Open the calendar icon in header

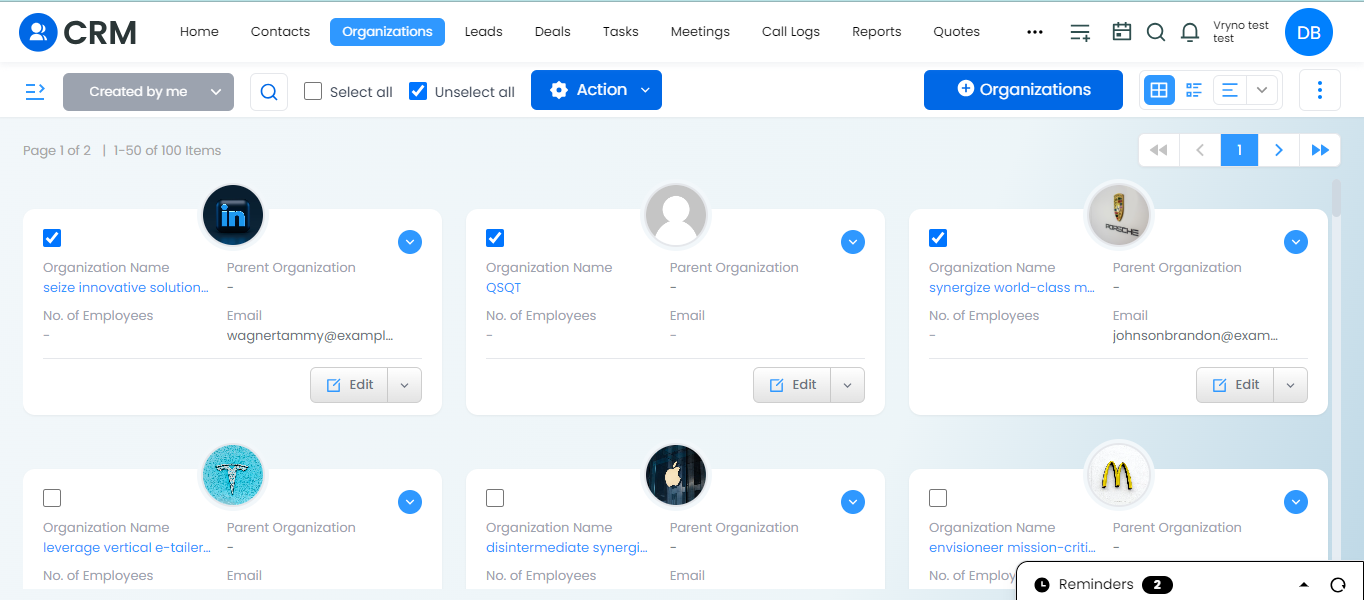tap(1122, 32)
